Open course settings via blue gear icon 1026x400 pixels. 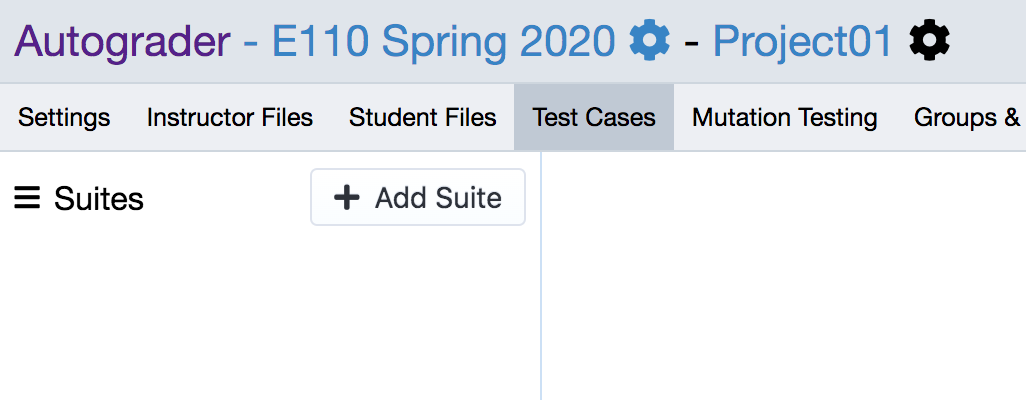649,41
